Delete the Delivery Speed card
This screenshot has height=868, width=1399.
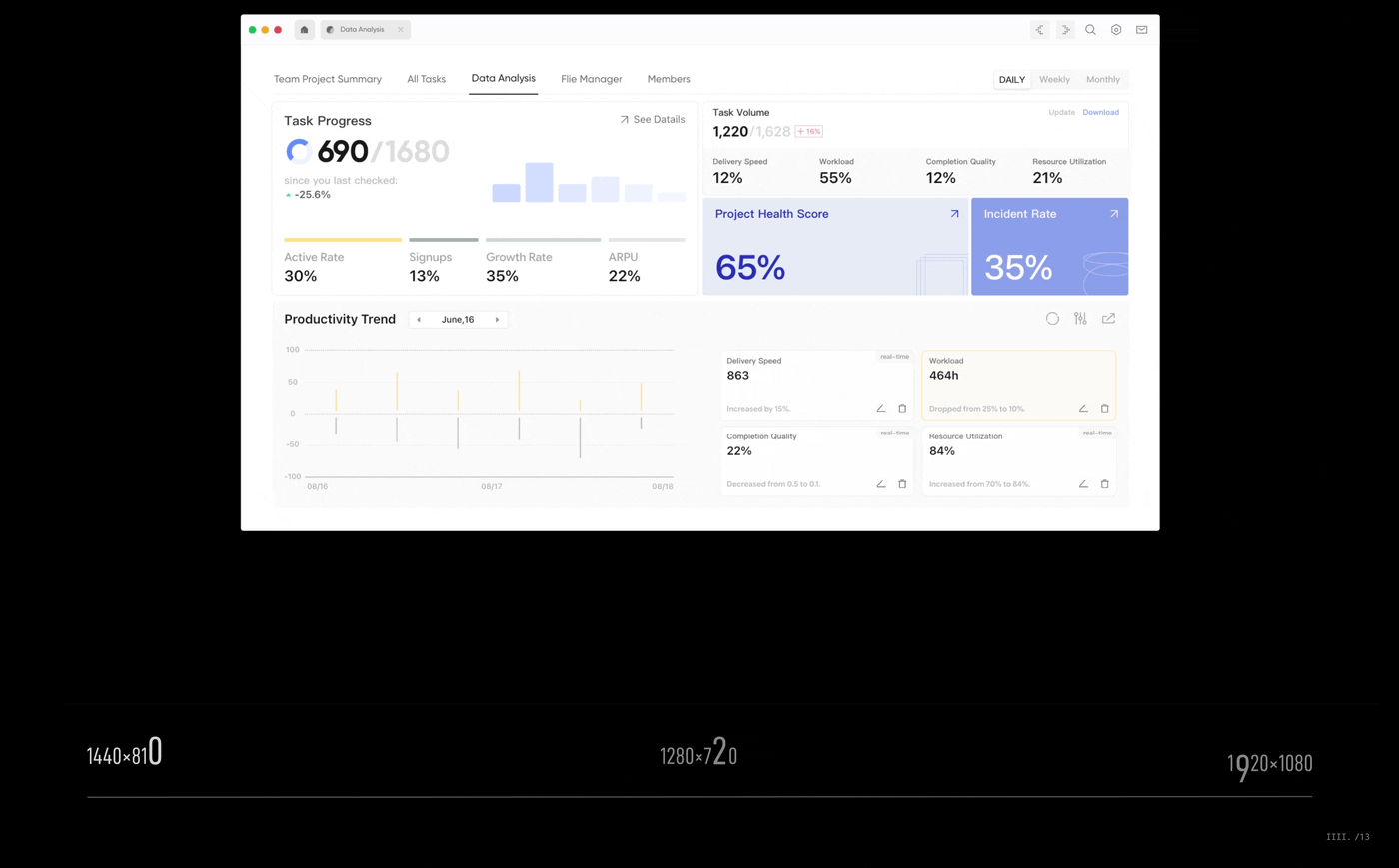(902, 409)
